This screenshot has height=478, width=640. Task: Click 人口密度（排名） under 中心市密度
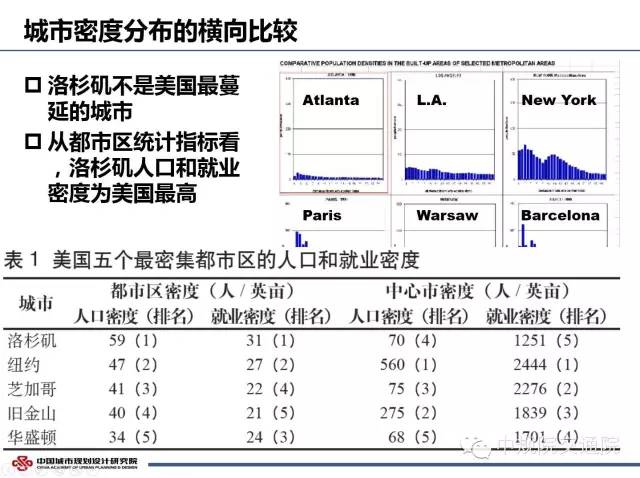click(409, 316)
